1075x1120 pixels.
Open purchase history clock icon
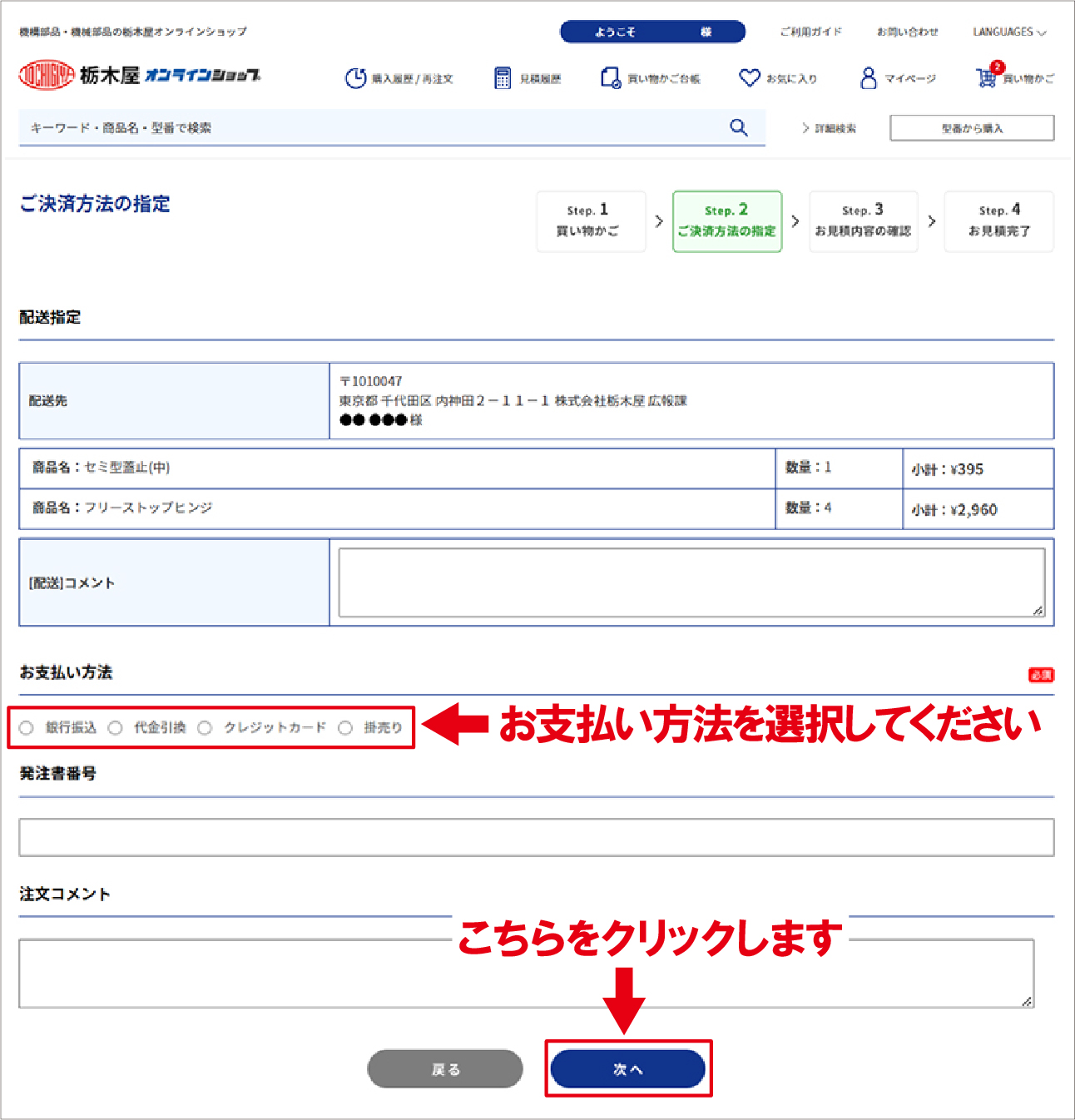(355, 78)
